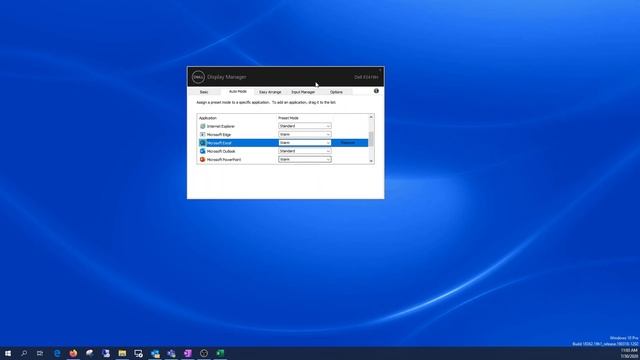
Task: Launch Edge from the taskbar
Action: click(57, 353)
